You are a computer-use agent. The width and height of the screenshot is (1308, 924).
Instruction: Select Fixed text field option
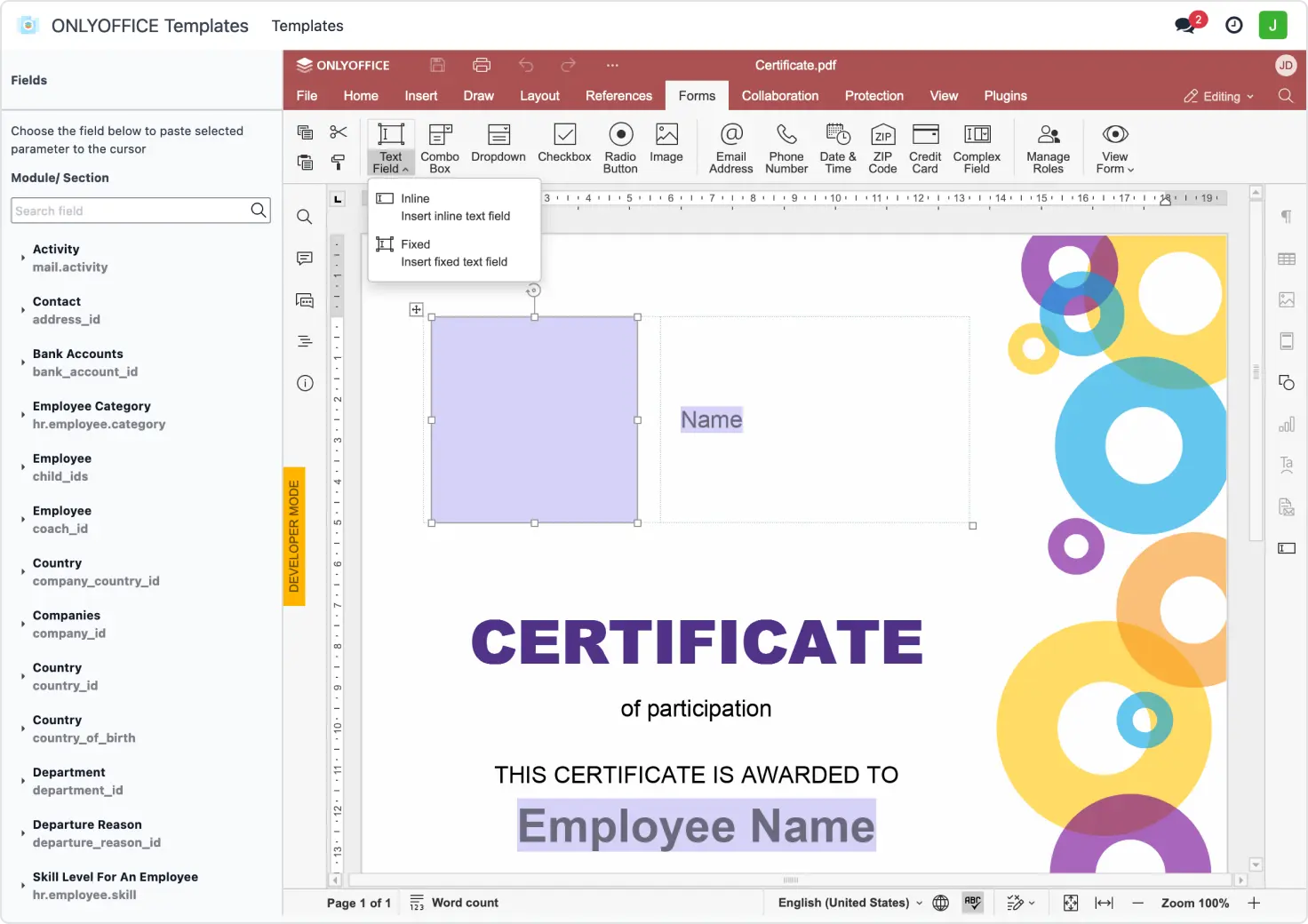[454, 252]
